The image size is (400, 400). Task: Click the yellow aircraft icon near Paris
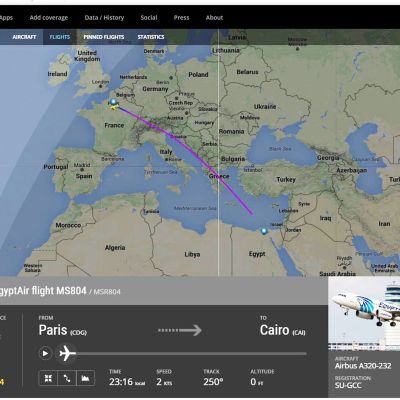click(114, 107)
